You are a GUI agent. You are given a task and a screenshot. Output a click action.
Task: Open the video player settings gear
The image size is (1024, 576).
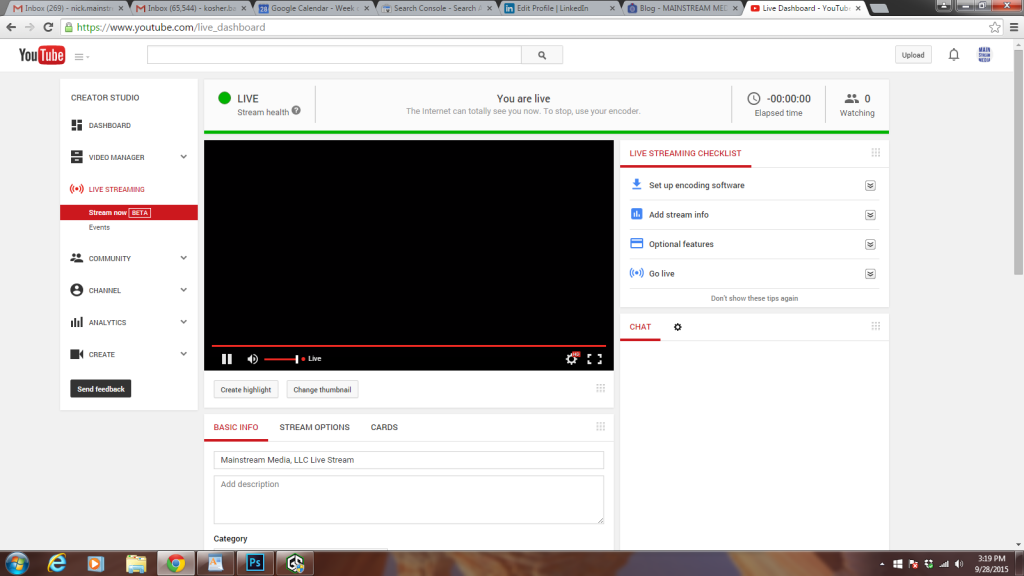[x=571, y=358]
